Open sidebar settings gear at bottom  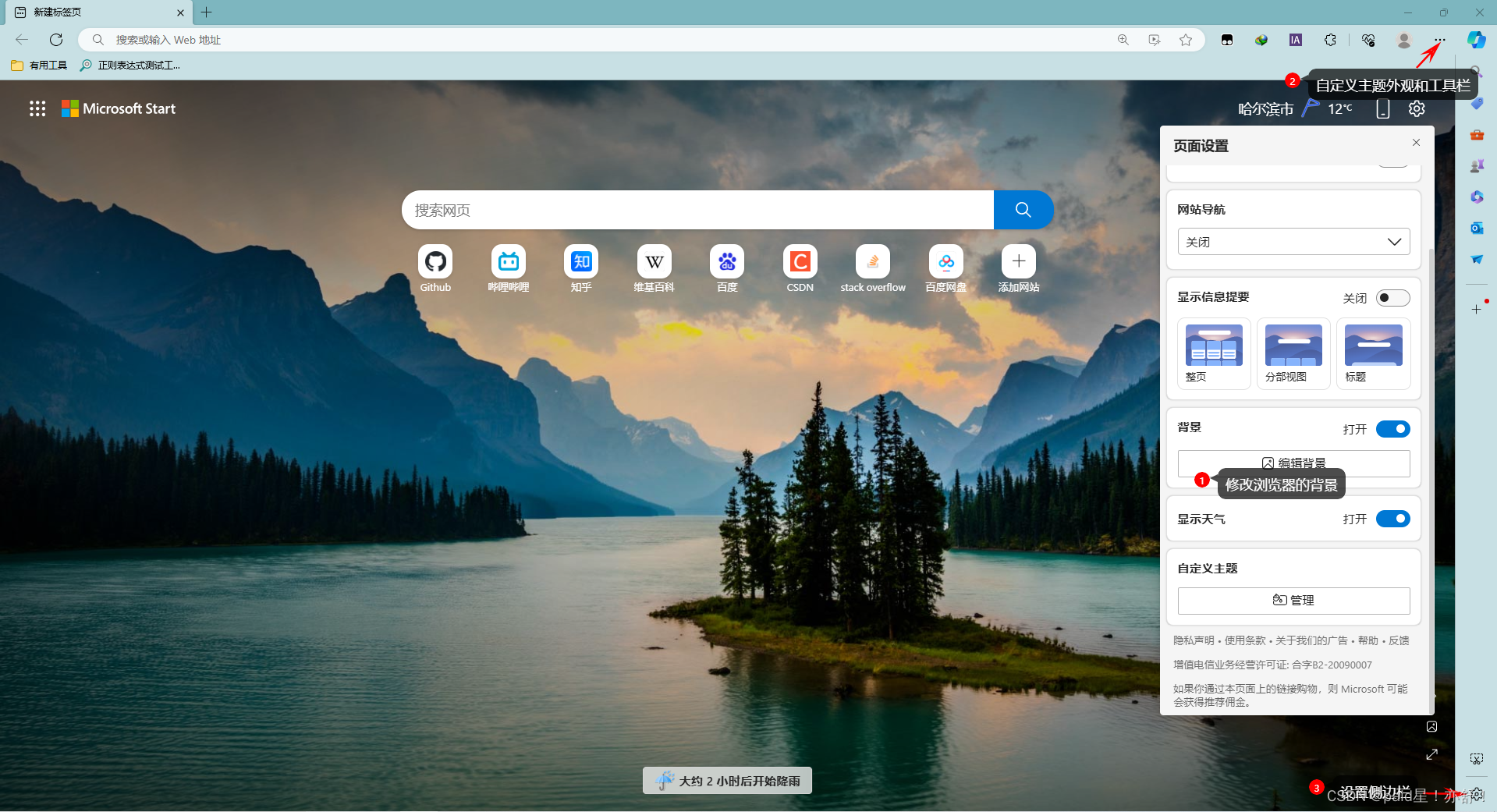coord(1477,794)
